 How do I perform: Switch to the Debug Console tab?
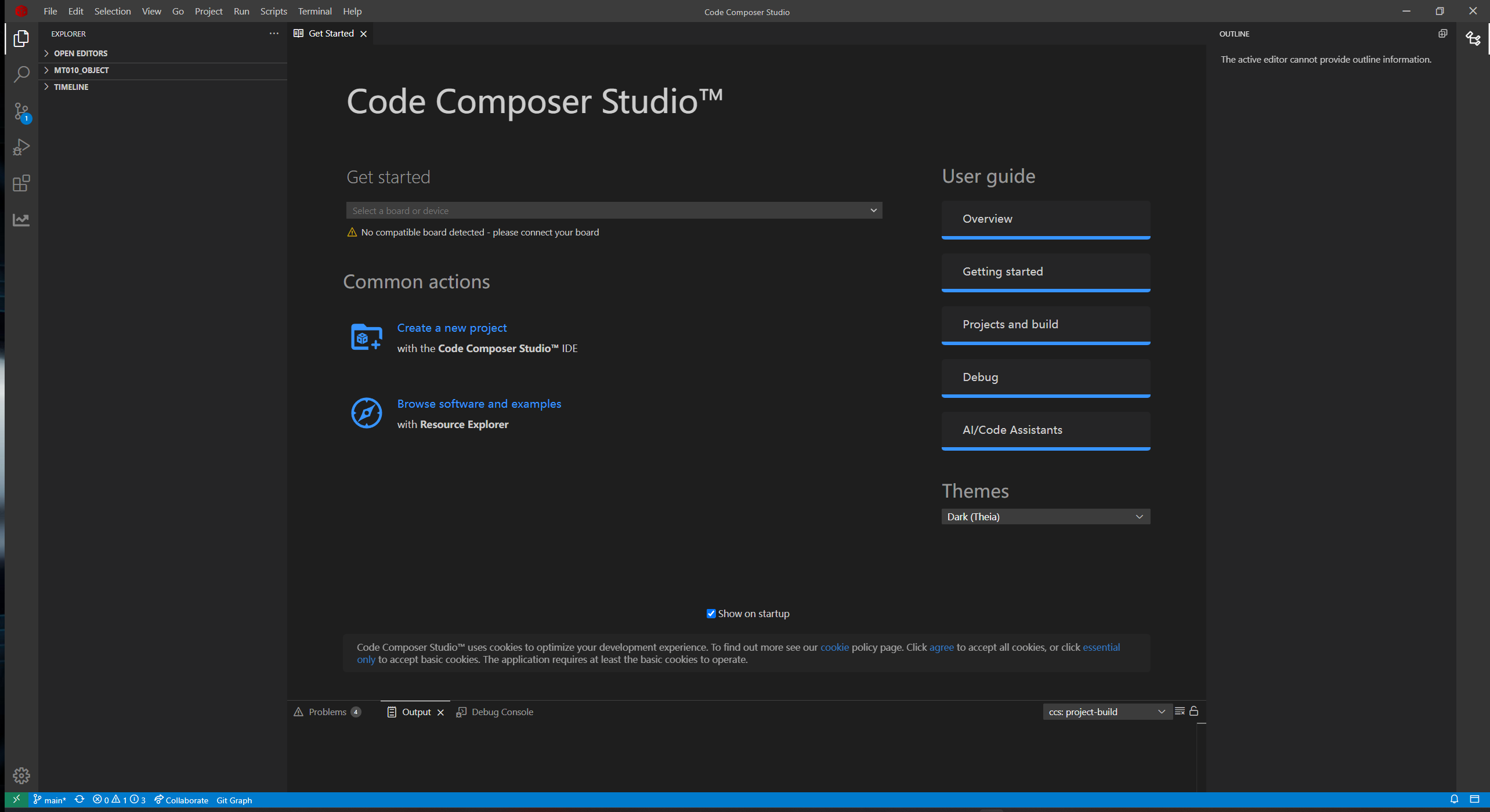(501, 712)
